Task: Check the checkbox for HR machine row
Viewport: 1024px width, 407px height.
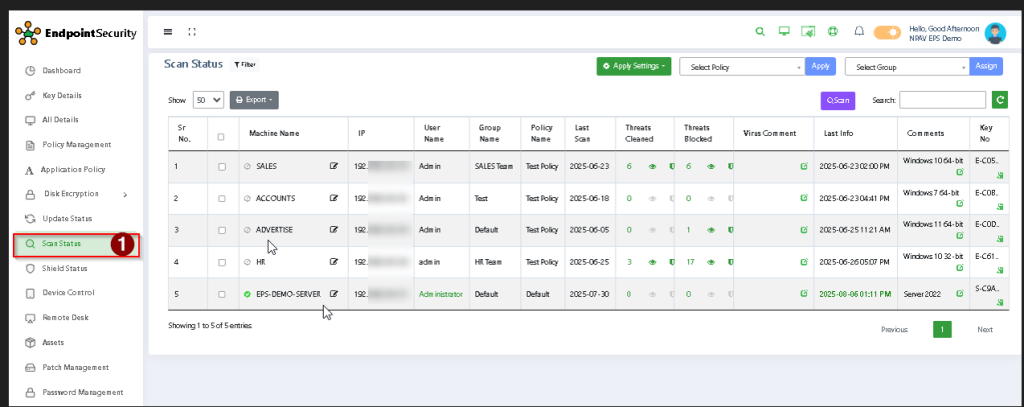Action: coord(221,262)
